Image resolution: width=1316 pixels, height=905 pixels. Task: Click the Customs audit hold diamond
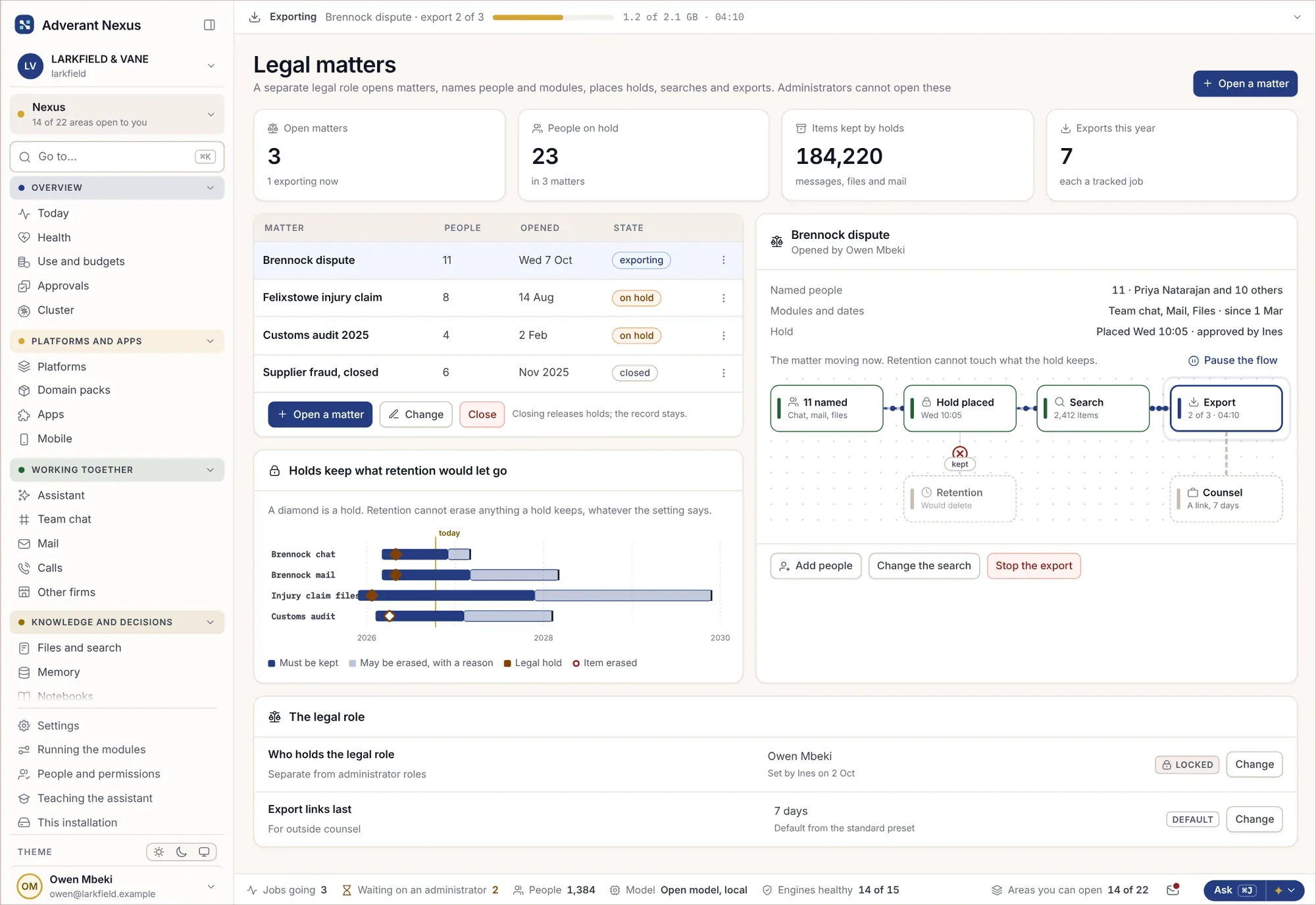point(390,616)
